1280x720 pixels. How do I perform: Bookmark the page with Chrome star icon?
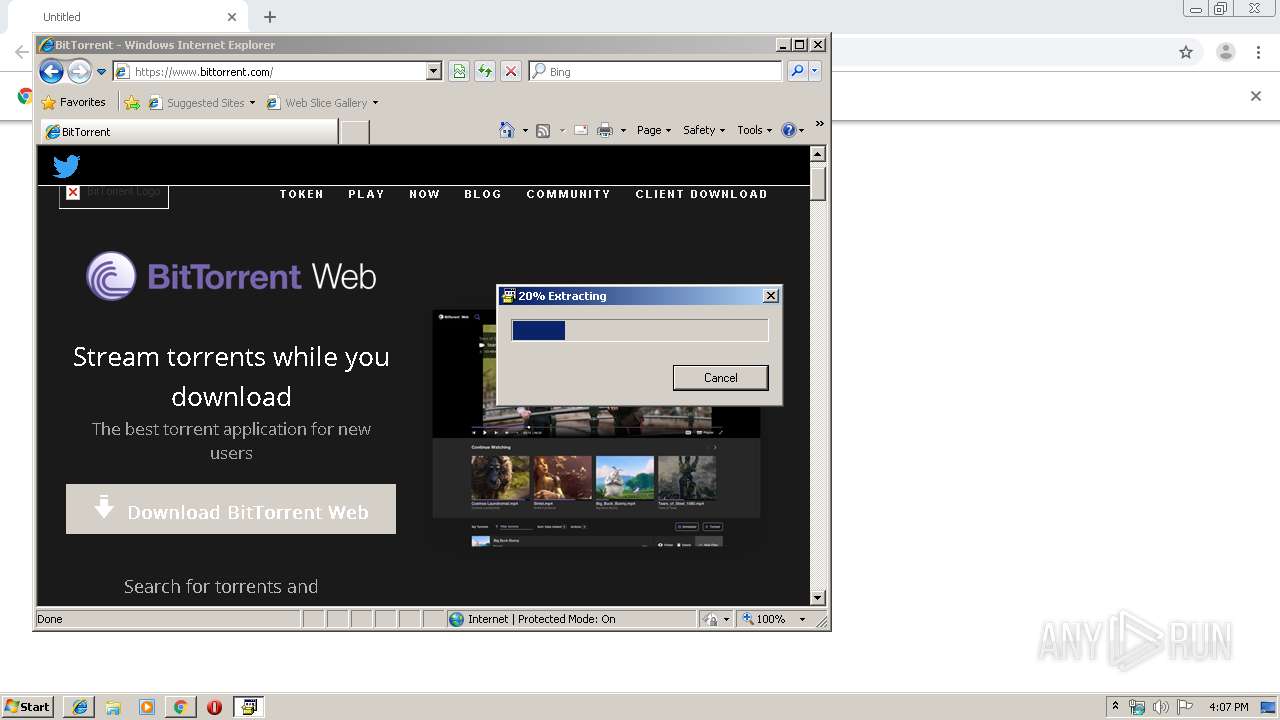point(1186,52)
